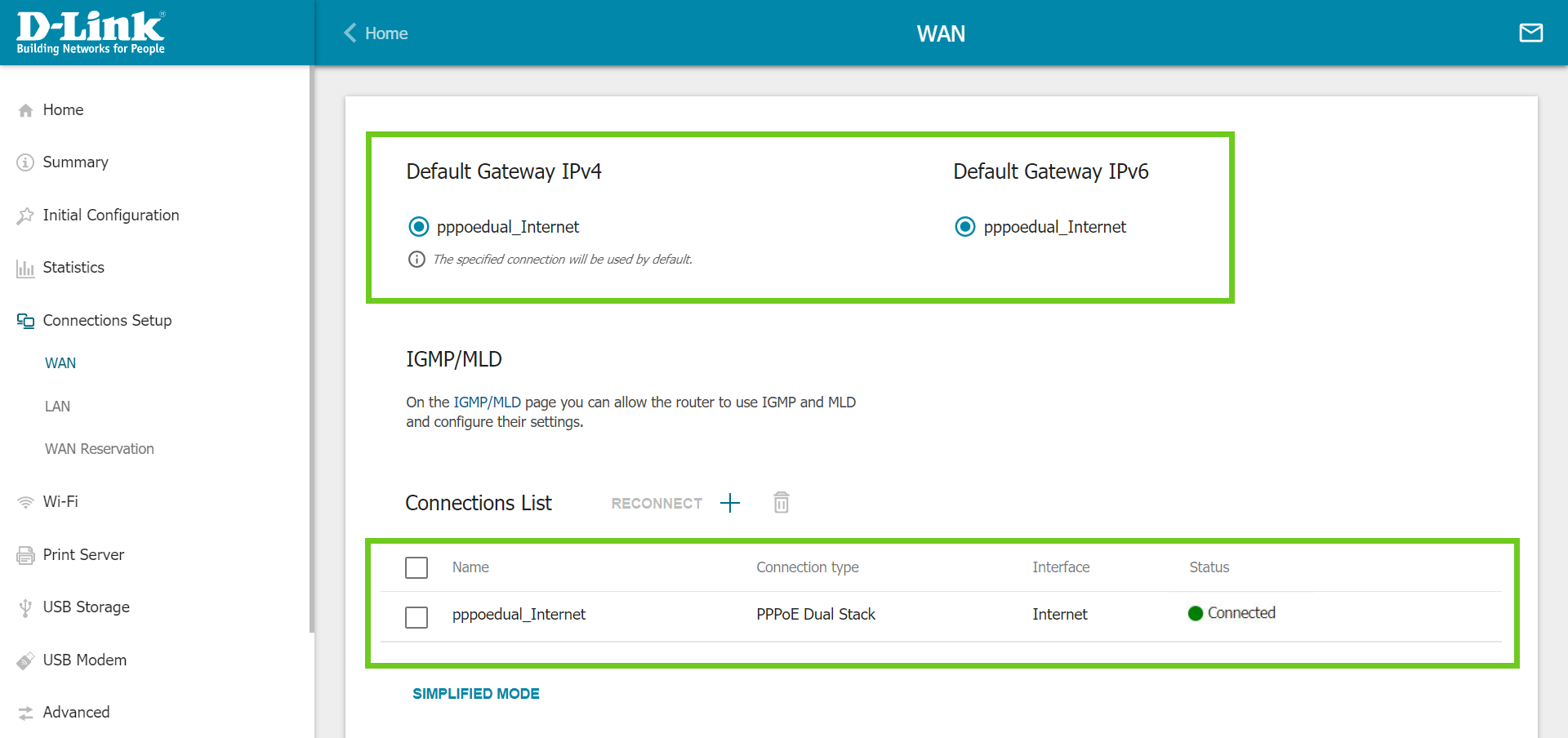This screenshot has width=1568, height=738.
Task: Expand the Advanced menu section
Action: point(76,713)
